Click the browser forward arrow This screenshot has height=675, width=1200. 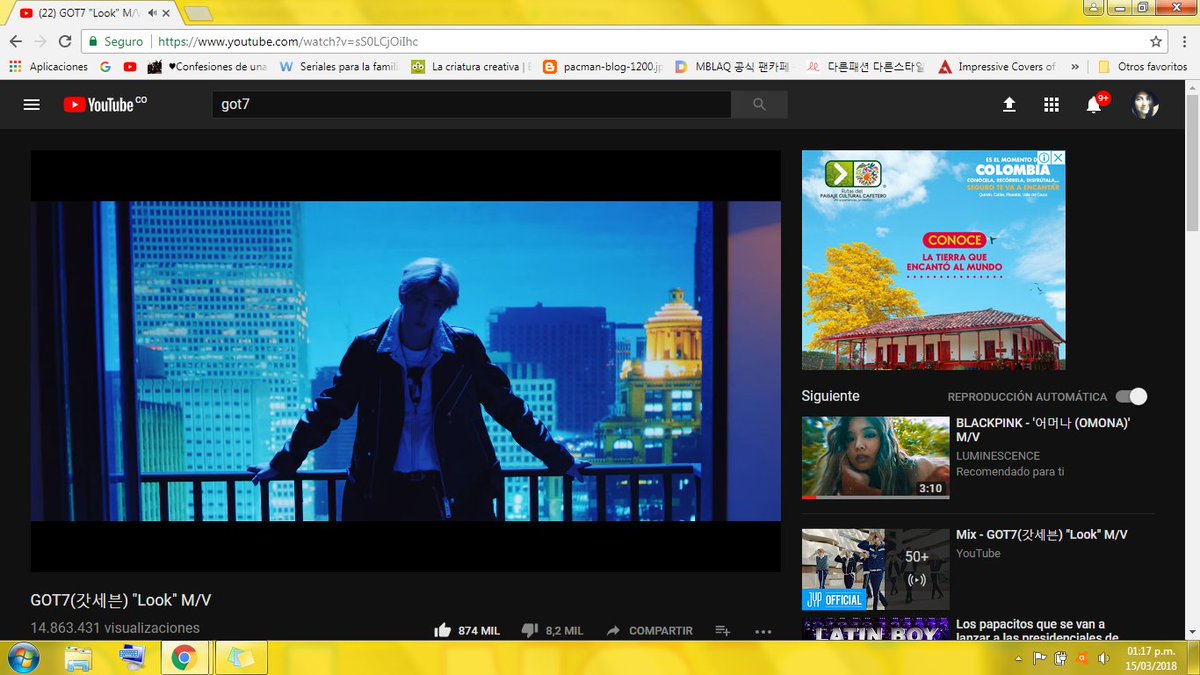point(40,42)
